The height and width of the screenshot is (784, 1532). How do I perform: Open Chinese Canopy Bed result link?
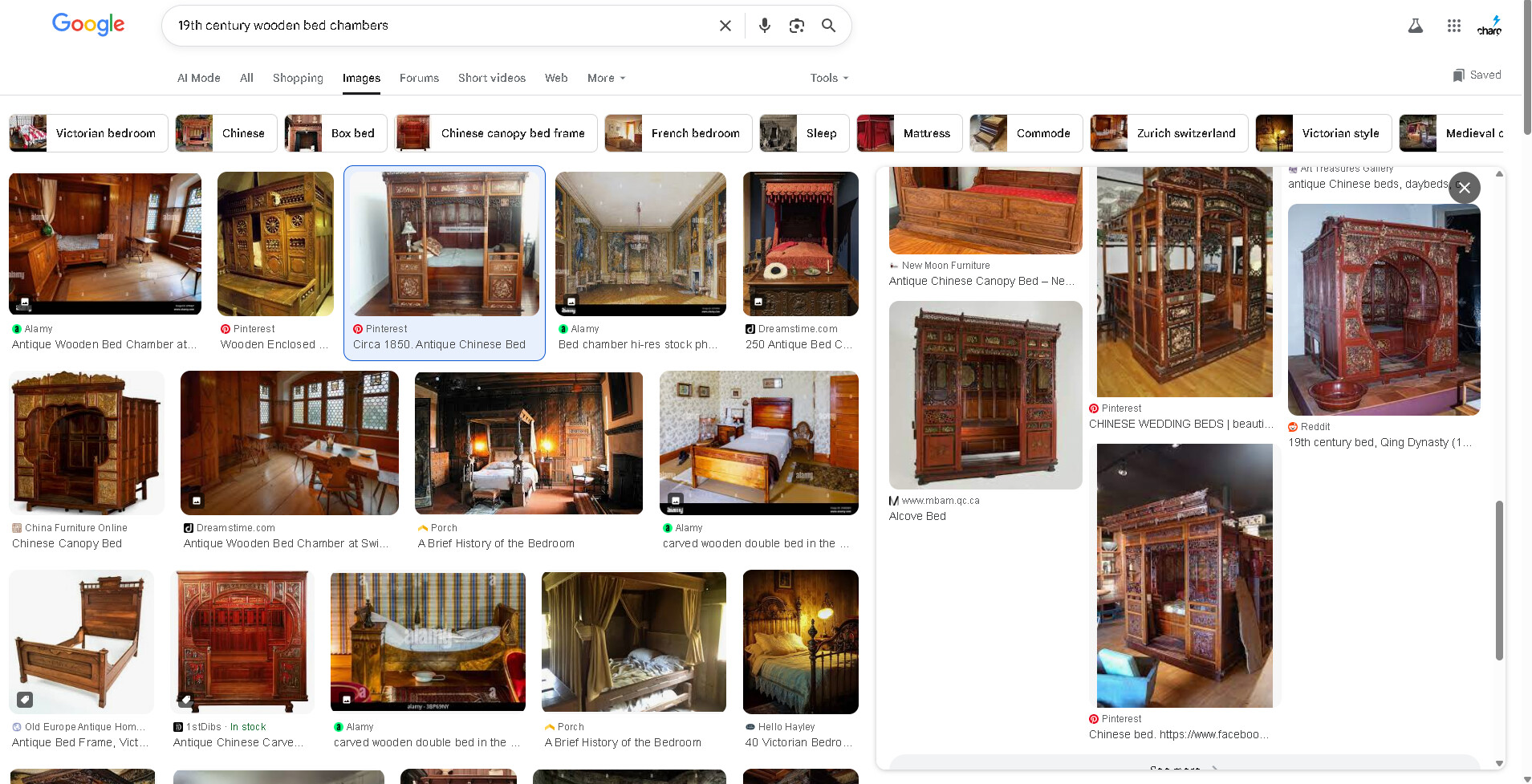pos(67,543)
